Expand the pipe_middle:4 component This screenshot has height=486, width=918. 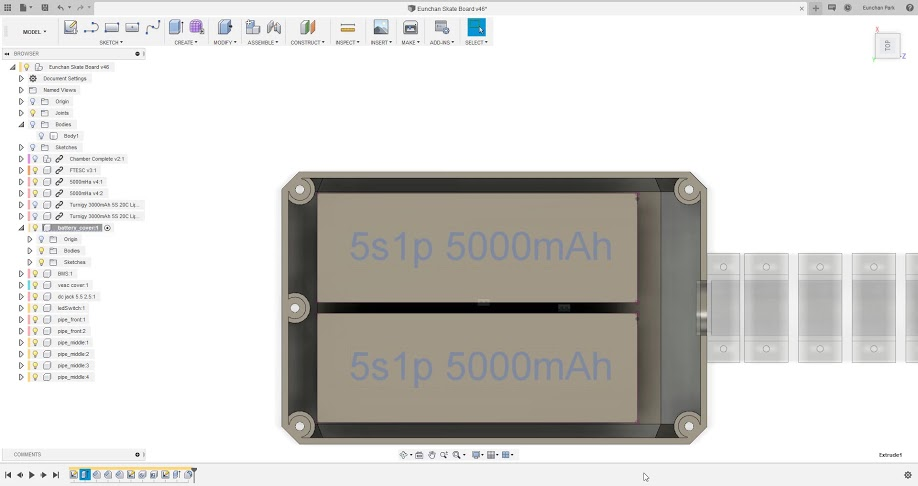tap(21, 377)
